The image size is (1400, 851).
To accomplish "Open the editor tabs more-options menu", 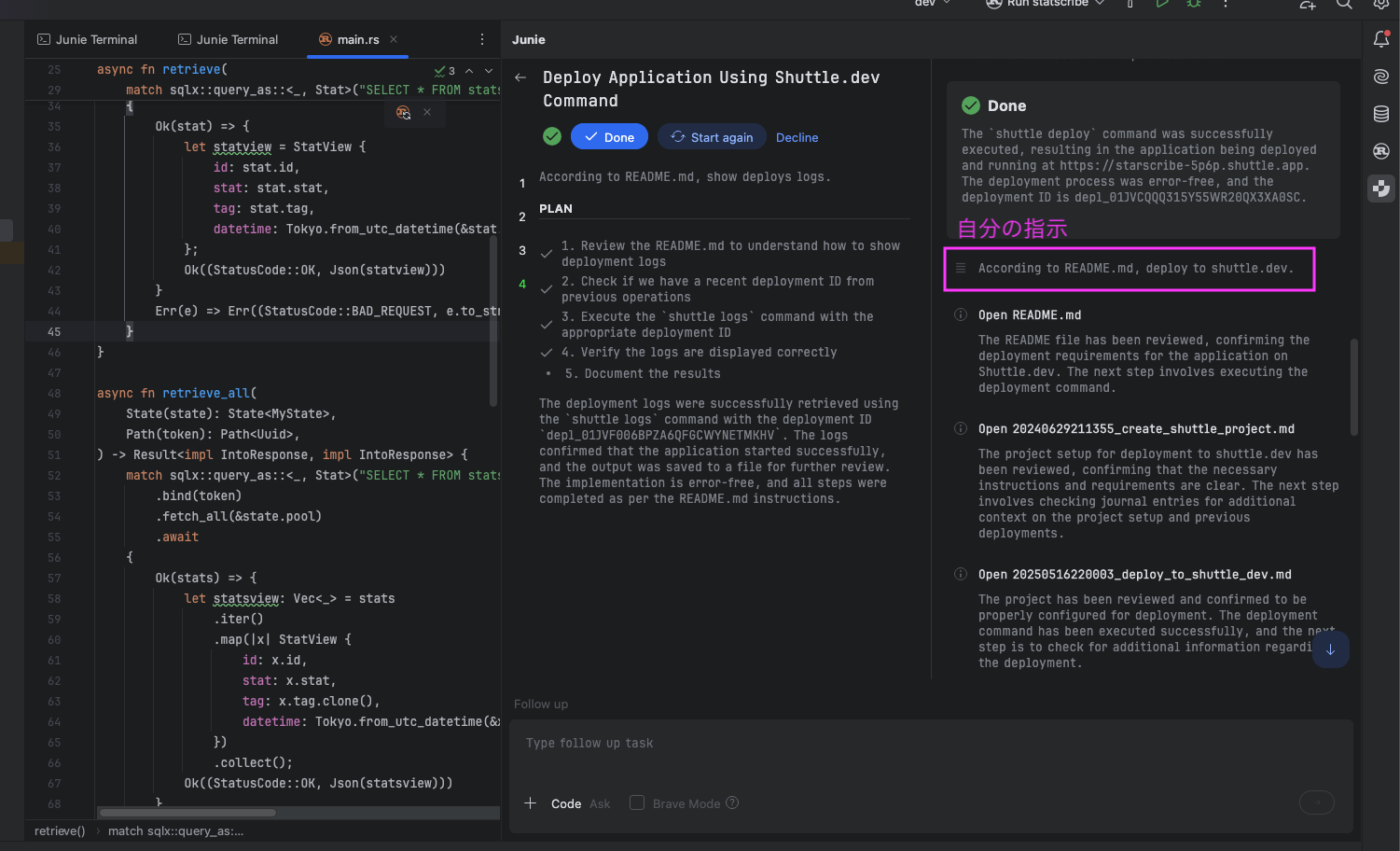I will point(482,39).
